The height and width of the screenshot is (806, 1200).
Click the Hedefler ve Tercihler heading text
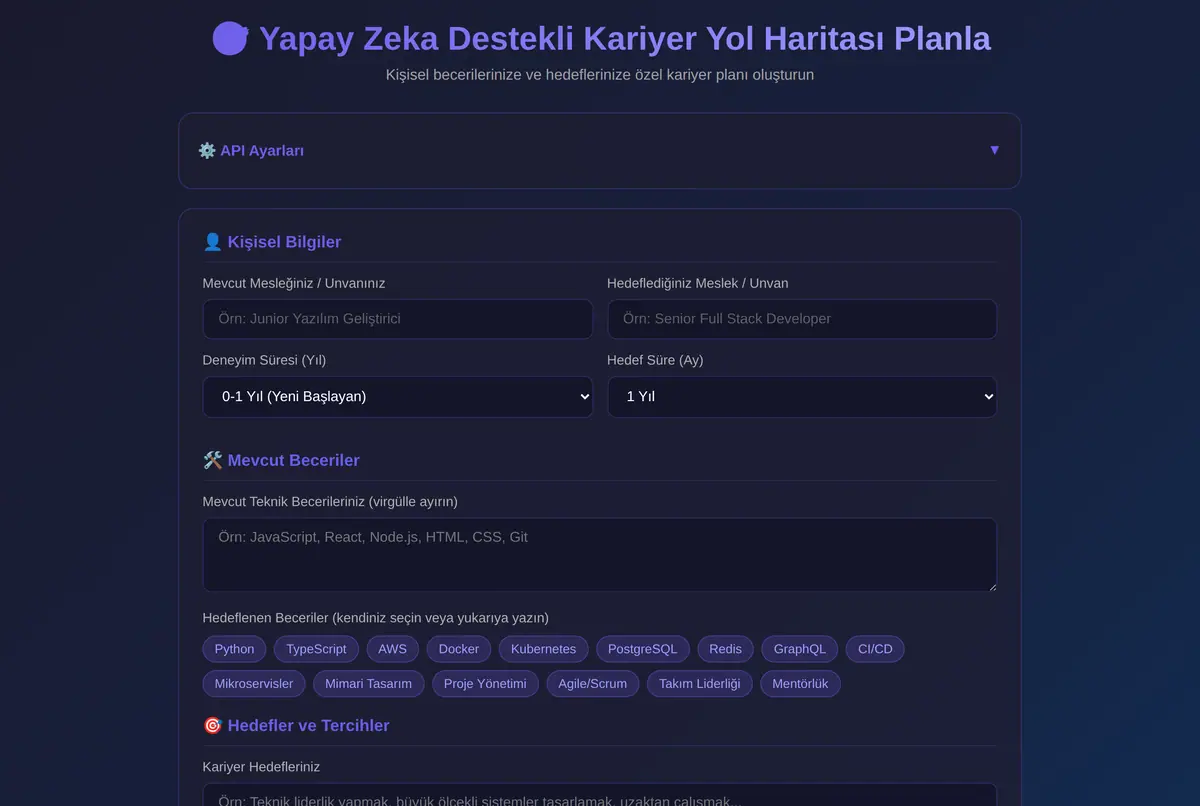(308, 726)
